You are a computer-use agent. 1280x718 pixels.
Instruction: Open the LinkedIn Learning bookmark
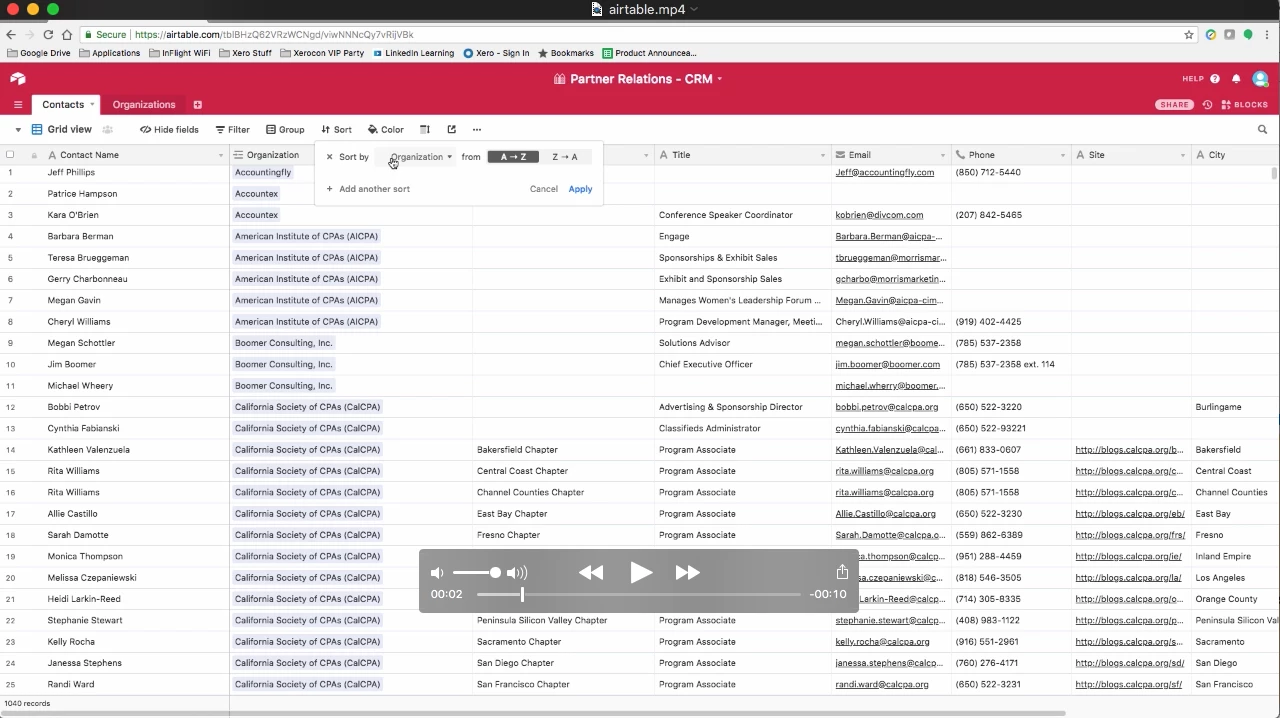click(413, 53)
